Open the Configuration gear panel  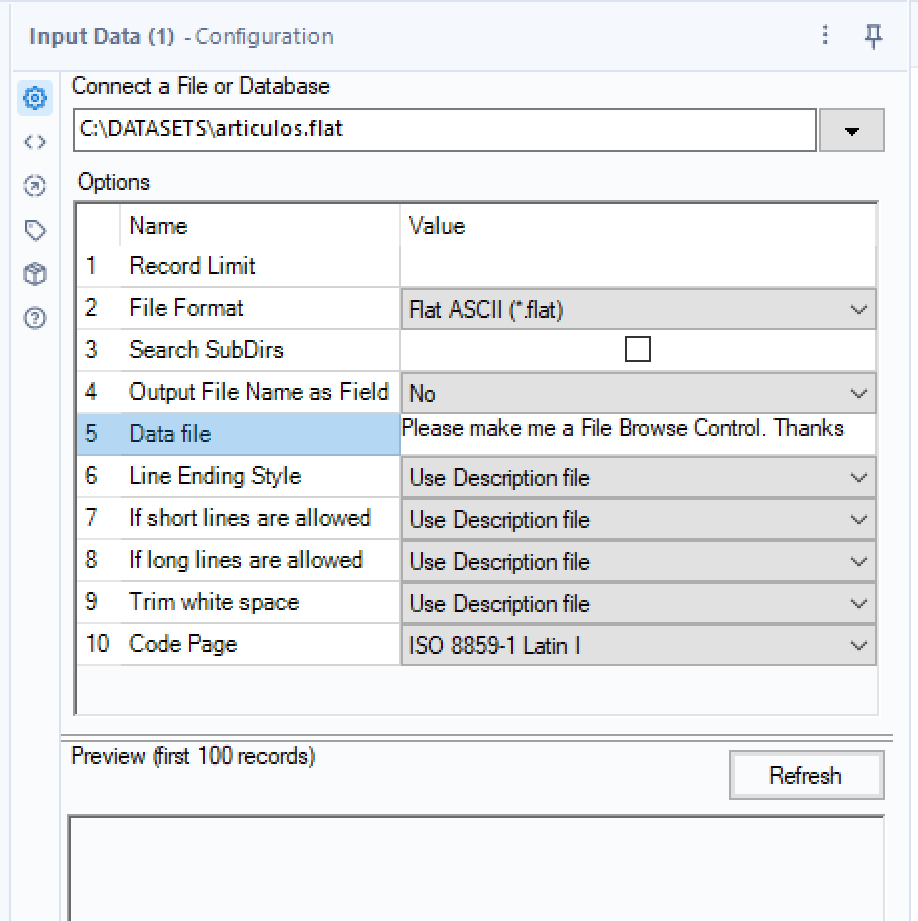[x=35, y=98]
